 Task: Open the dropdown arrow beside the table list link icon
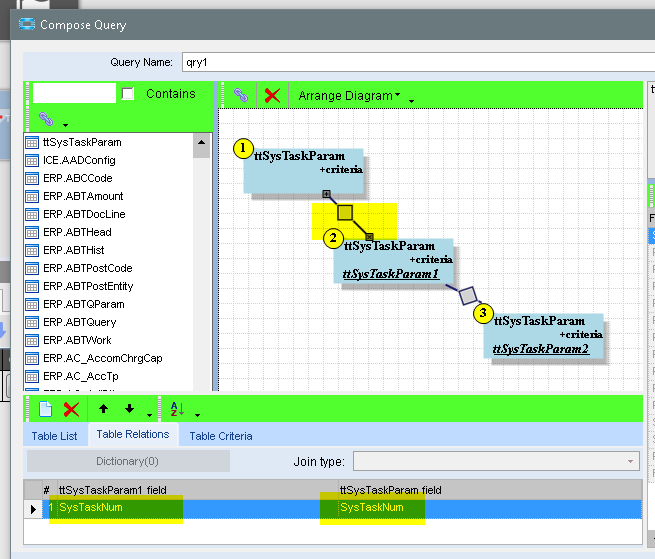click(x=65, y=125)
